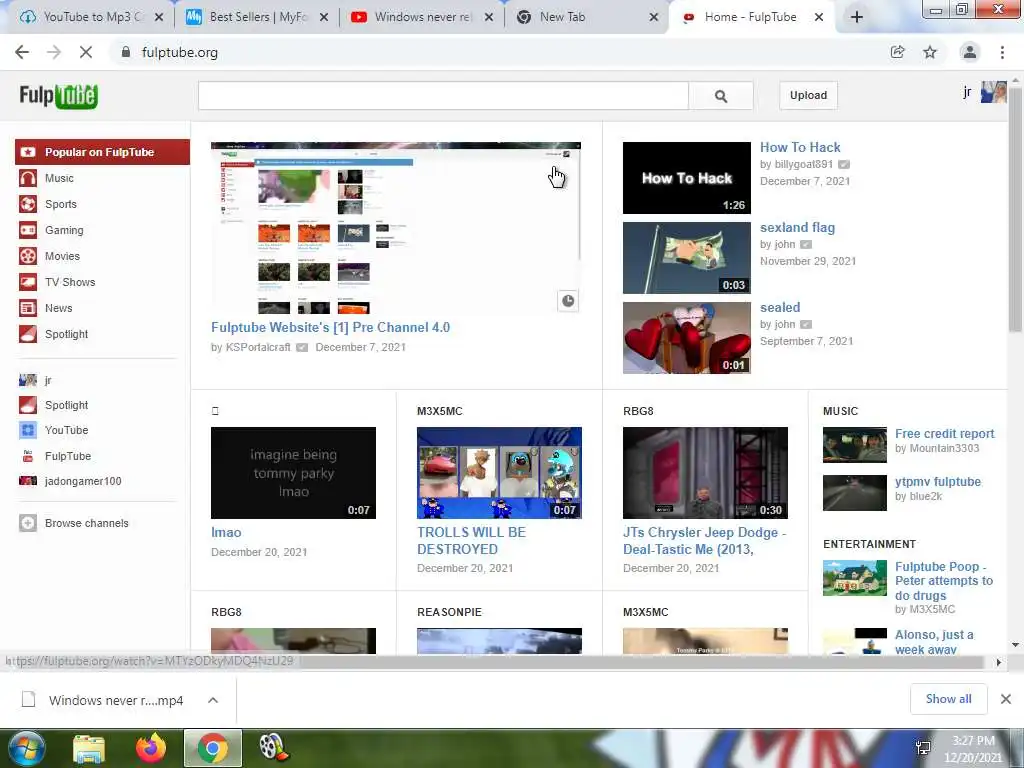Open TROLLS WILL BE DESTROYED link
The image size is (1024, 768).
pos(472,541)
